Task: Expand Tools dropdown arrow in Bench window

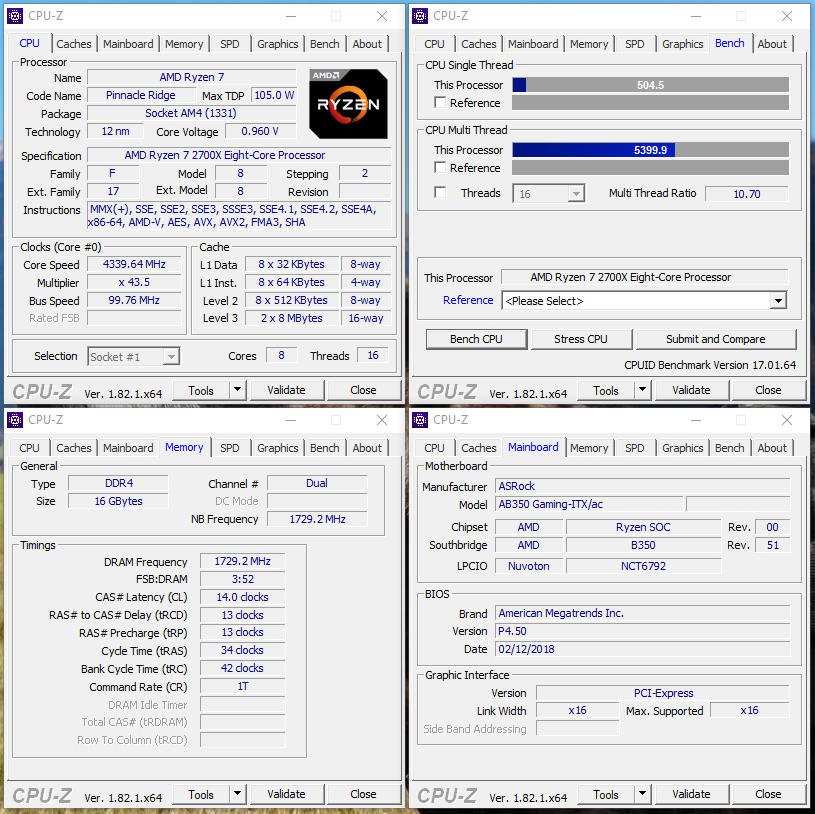Action: pos(642,390)
